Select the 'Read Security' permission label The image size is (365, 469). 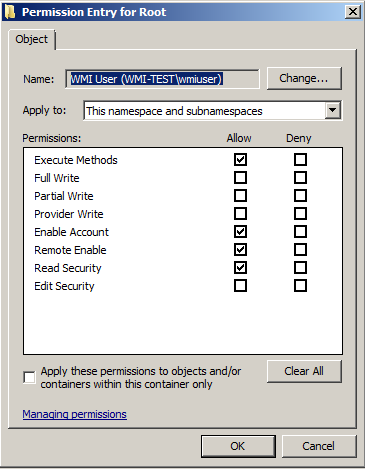click(x=68, y=268)
